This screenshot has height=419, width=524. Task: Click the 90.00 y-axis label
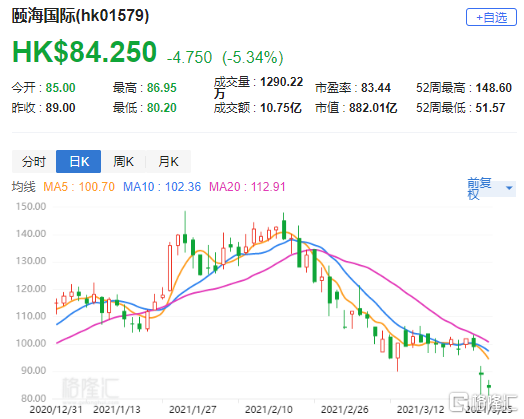[x=33, y=371]
